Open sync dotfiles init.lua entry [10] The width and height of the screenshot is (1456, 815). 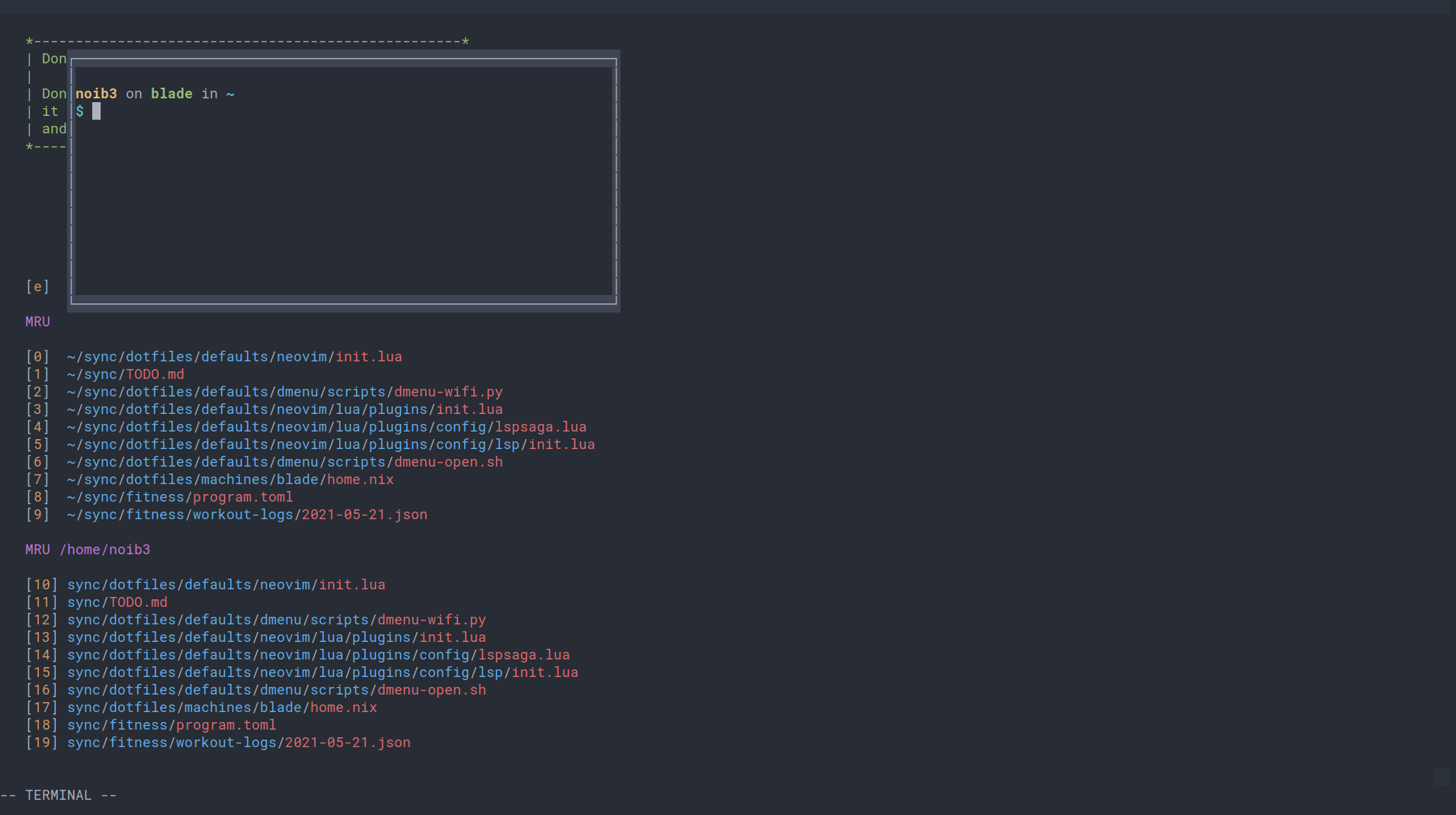[226, 584]
